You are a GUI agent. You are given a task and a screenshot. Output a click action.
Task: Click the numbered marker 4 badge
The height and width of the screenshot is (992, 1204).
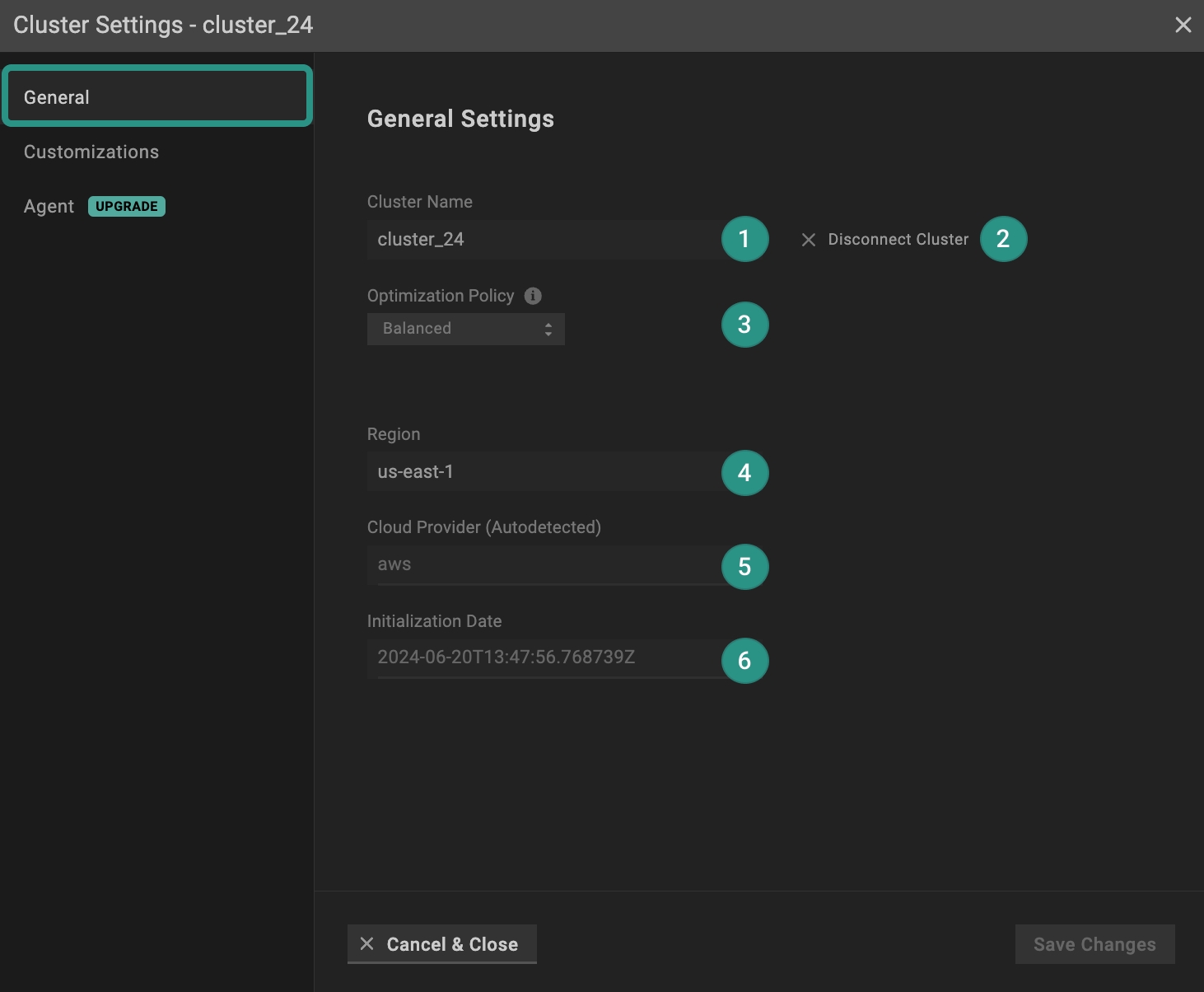tap(744, 473)
